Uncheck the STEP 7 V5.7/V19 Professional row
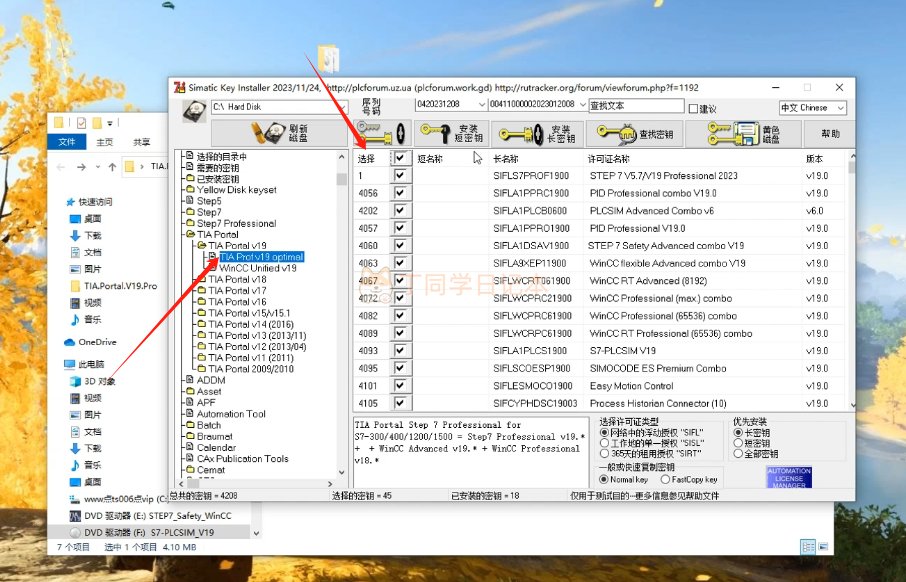906x582 pixels. click(400, 176)
